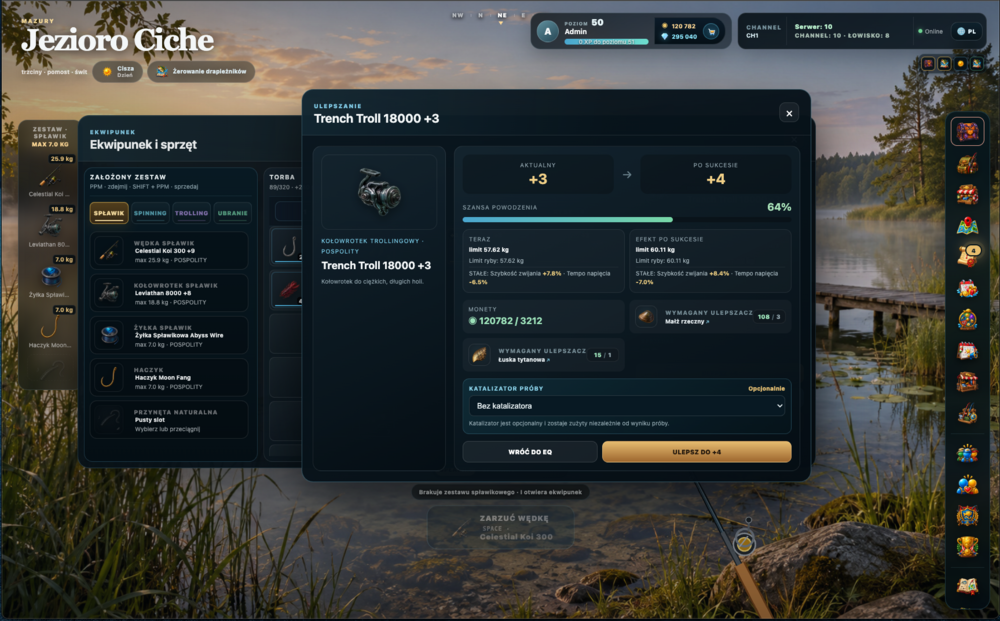Click the hook item in the Torba bag
Screen dimensions: 1000x621
(288, 245)
